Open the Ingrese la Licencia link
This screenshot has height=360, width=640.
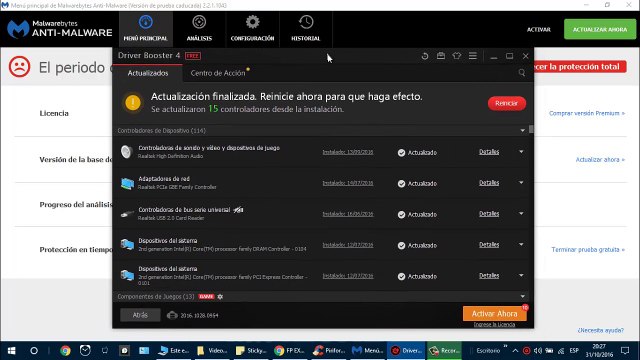point(494,324)
